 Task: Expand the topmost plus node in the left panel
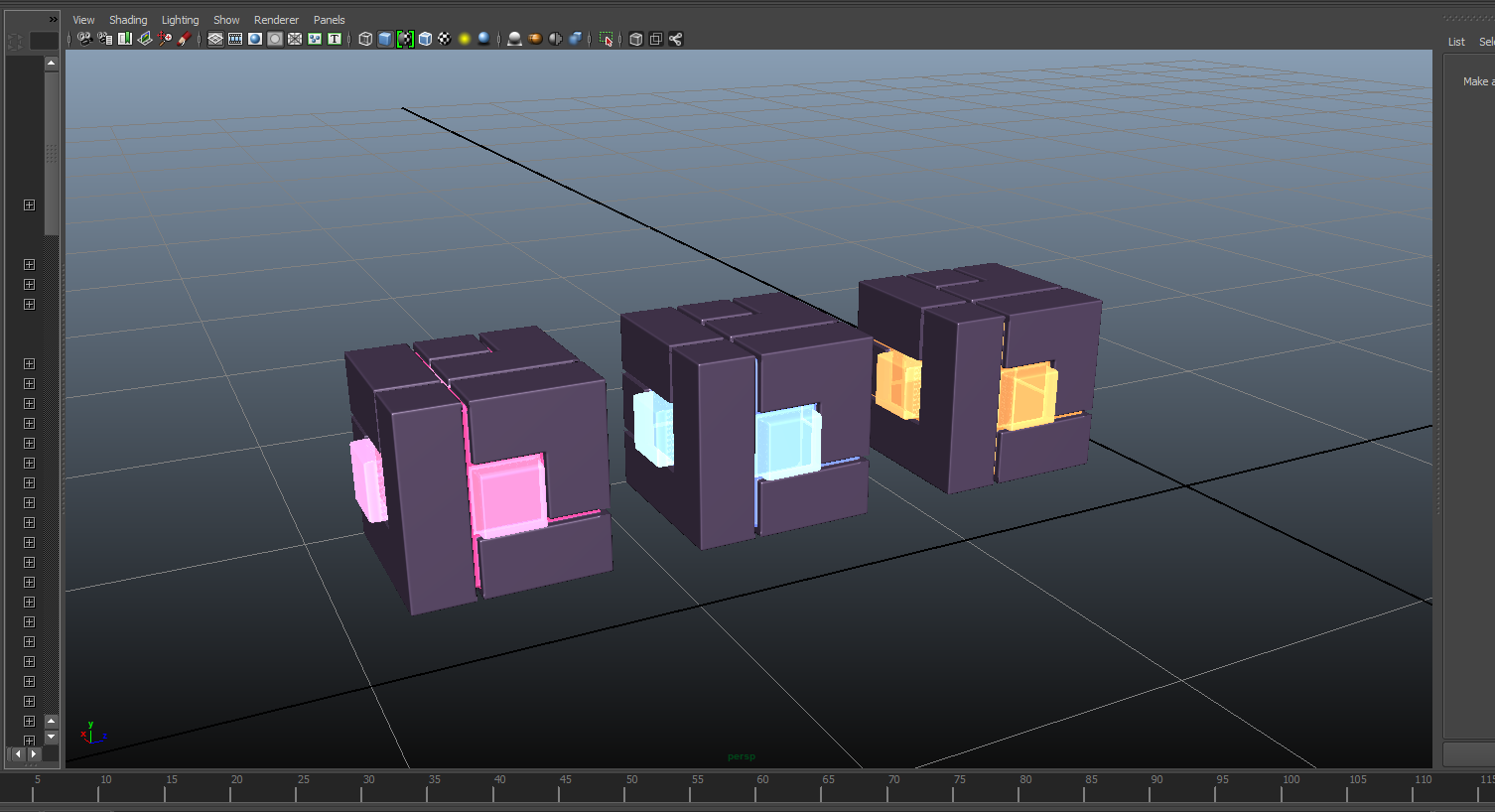tap(29, 204)
